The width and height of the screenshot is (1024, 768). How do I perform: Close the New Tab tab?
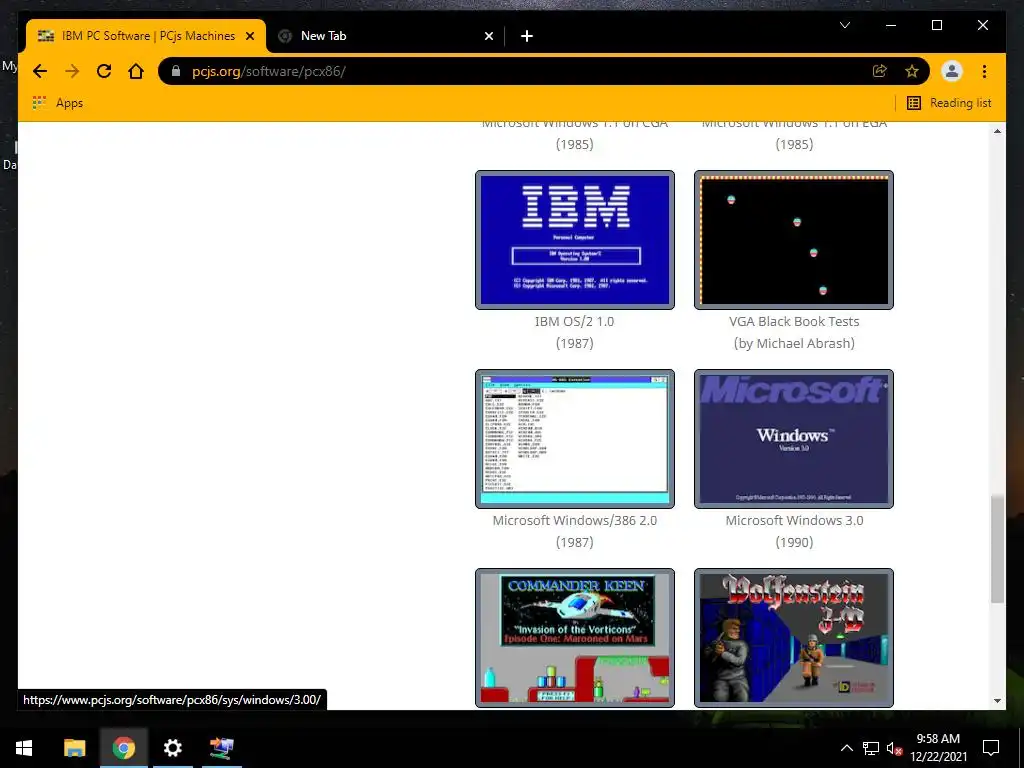pyautogui.click(x=488, y=36)
